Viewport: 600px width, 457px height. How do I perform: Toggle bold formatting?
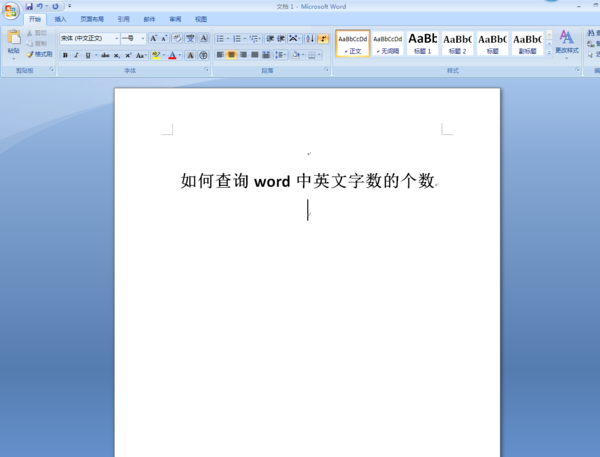coord(65,55)
